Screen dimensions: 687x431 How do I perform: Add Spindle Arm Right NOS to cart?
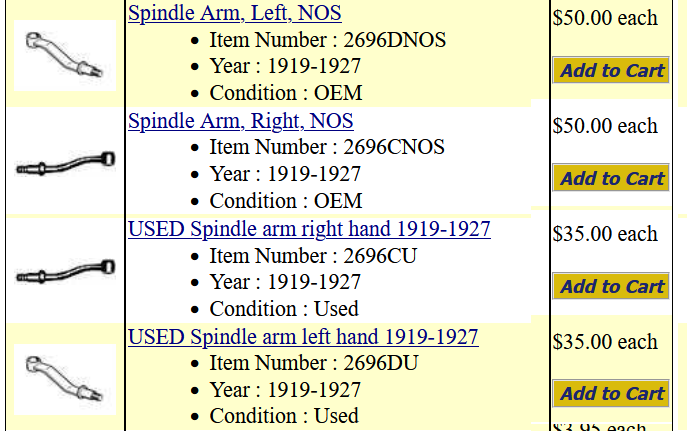(611, 178)
